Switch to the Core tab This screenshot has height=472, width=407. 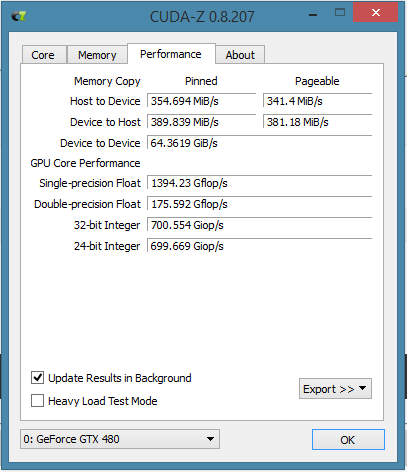point(43,55)
